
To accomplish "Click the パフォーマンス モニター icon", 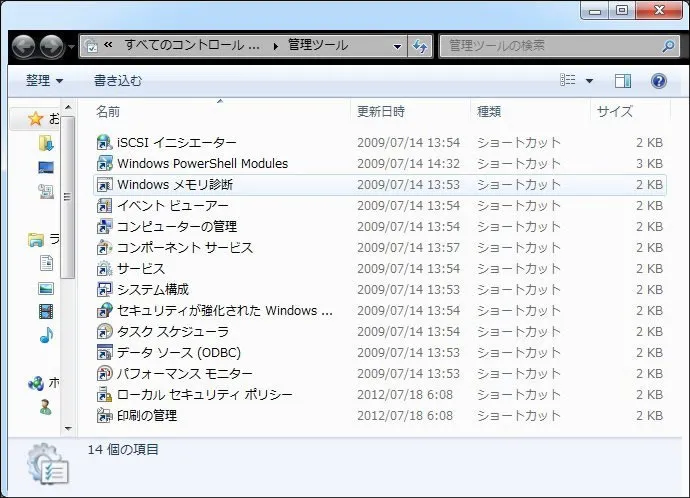I will point(104,374).
